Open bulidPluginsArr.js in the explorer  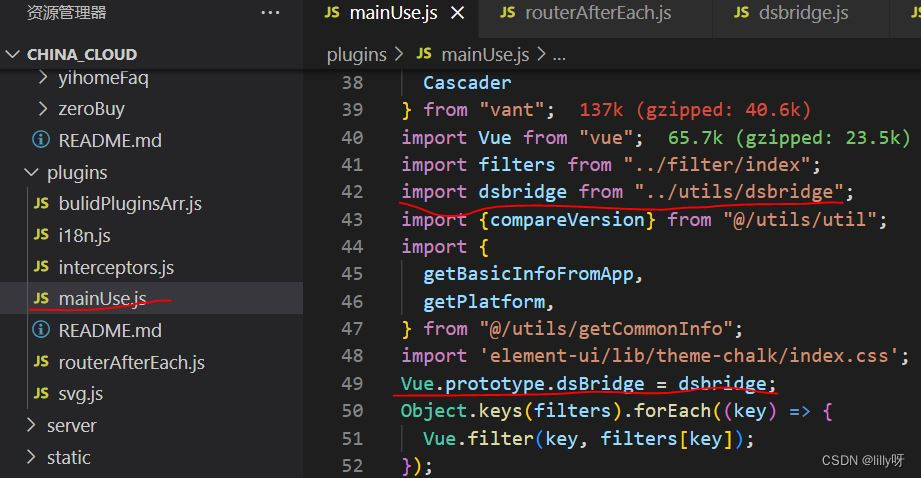pyautogui.click(x=130, y=204)
